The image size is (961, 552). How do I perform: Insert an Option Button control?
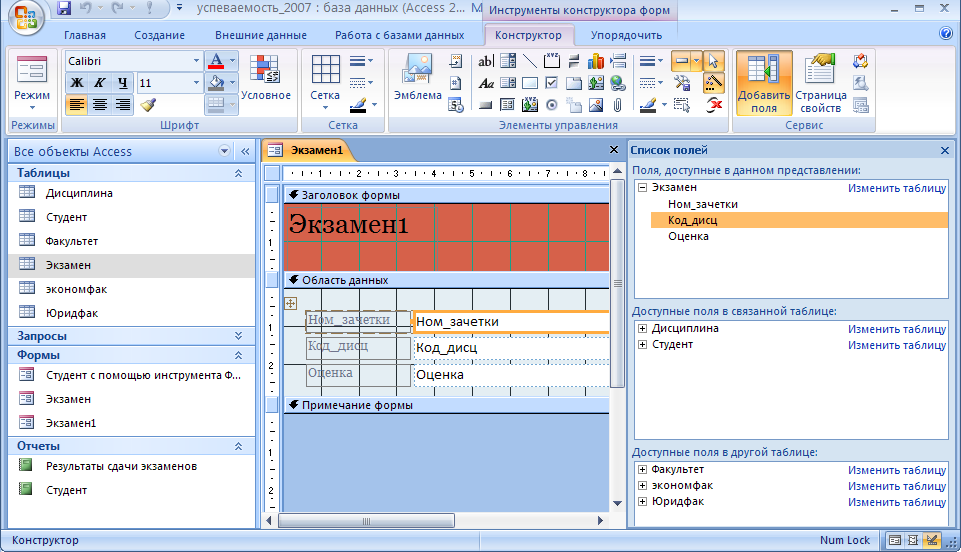[x=552, y=105]
